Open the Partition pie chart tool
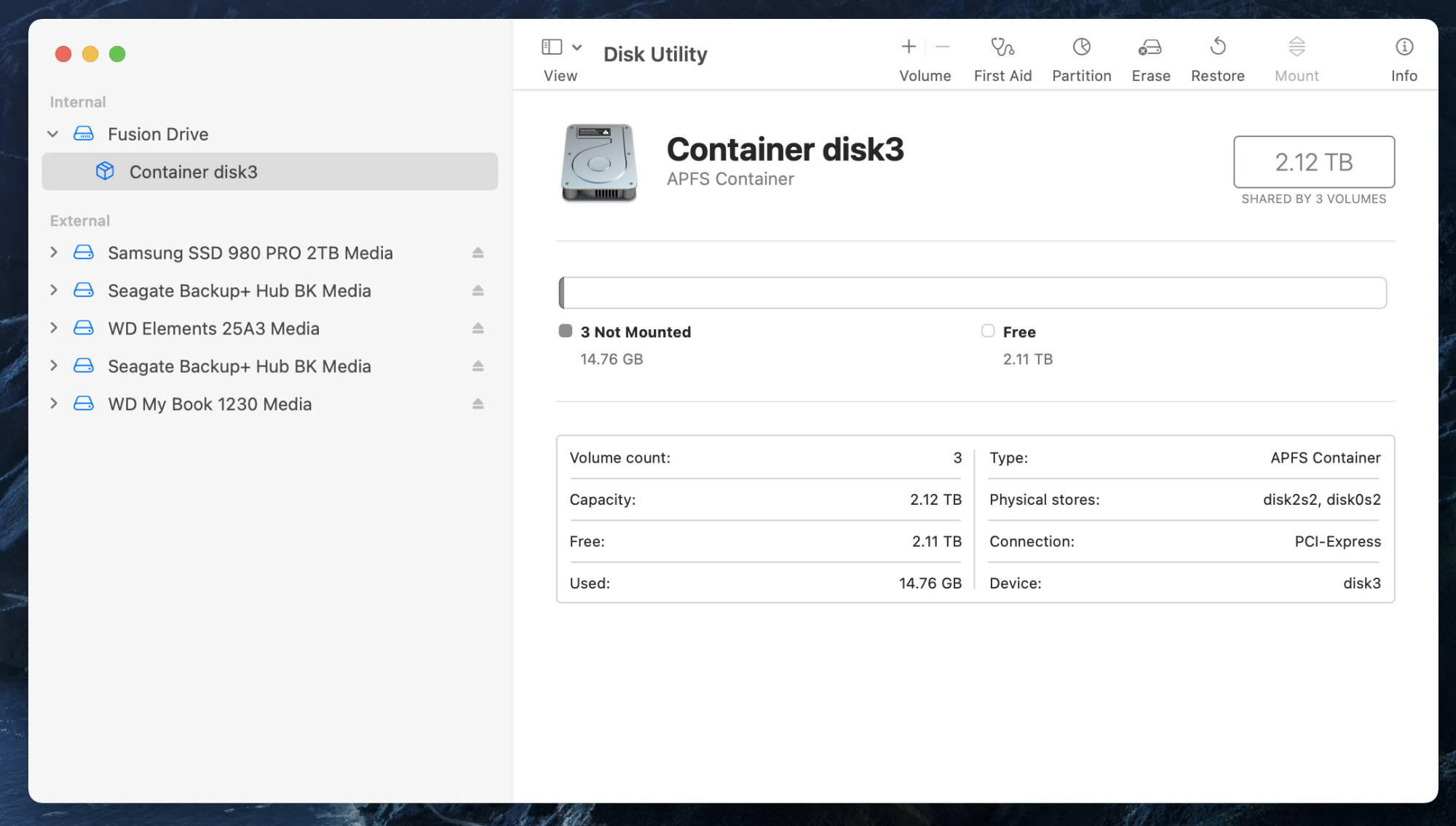 coord(1081,47)
